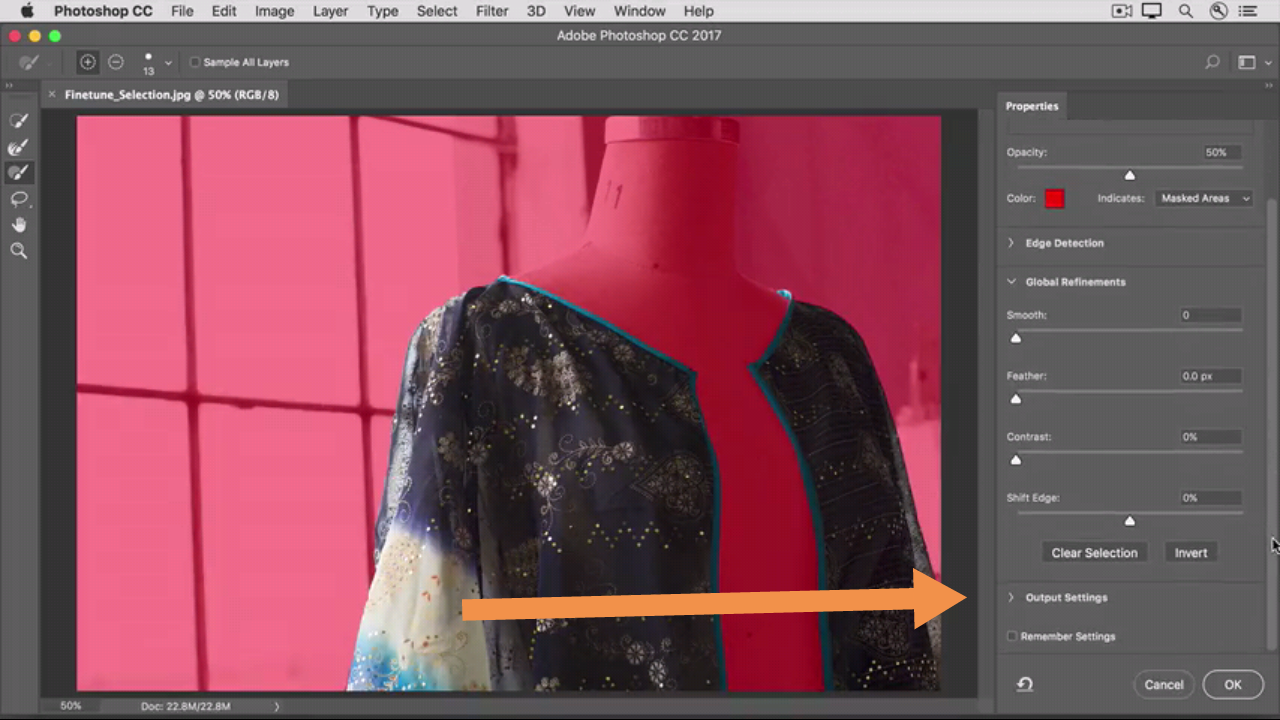Select the Quick Selection tool
This screenshot has width=1280, height=720.
point(18,121)
